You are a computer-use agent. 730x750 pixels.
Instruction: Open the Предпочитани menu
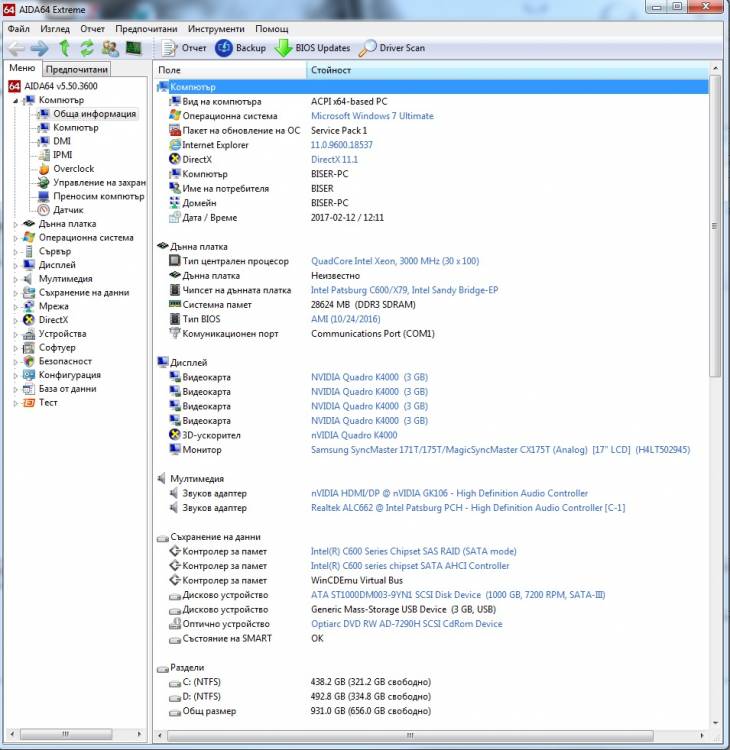pyautogui.click(x=146, y=29)
